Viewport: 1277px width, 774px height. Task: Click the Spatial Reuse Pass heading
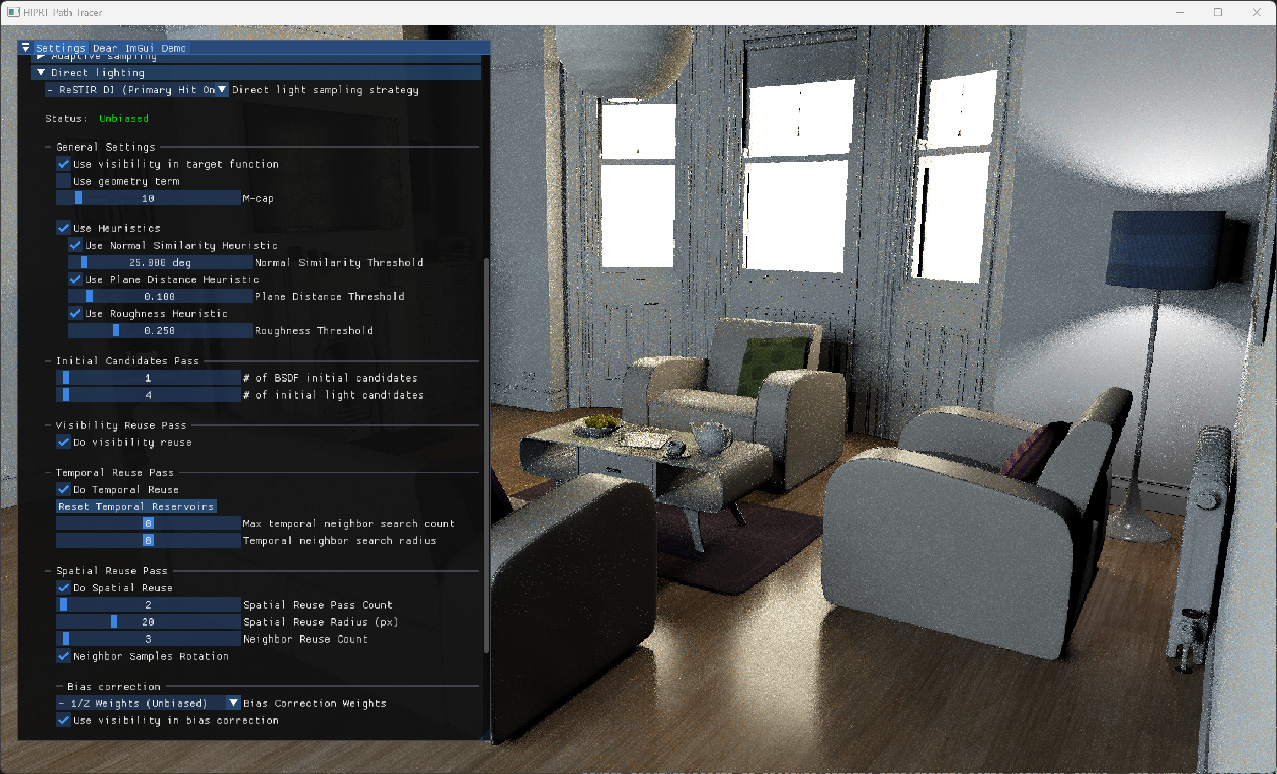111,570
